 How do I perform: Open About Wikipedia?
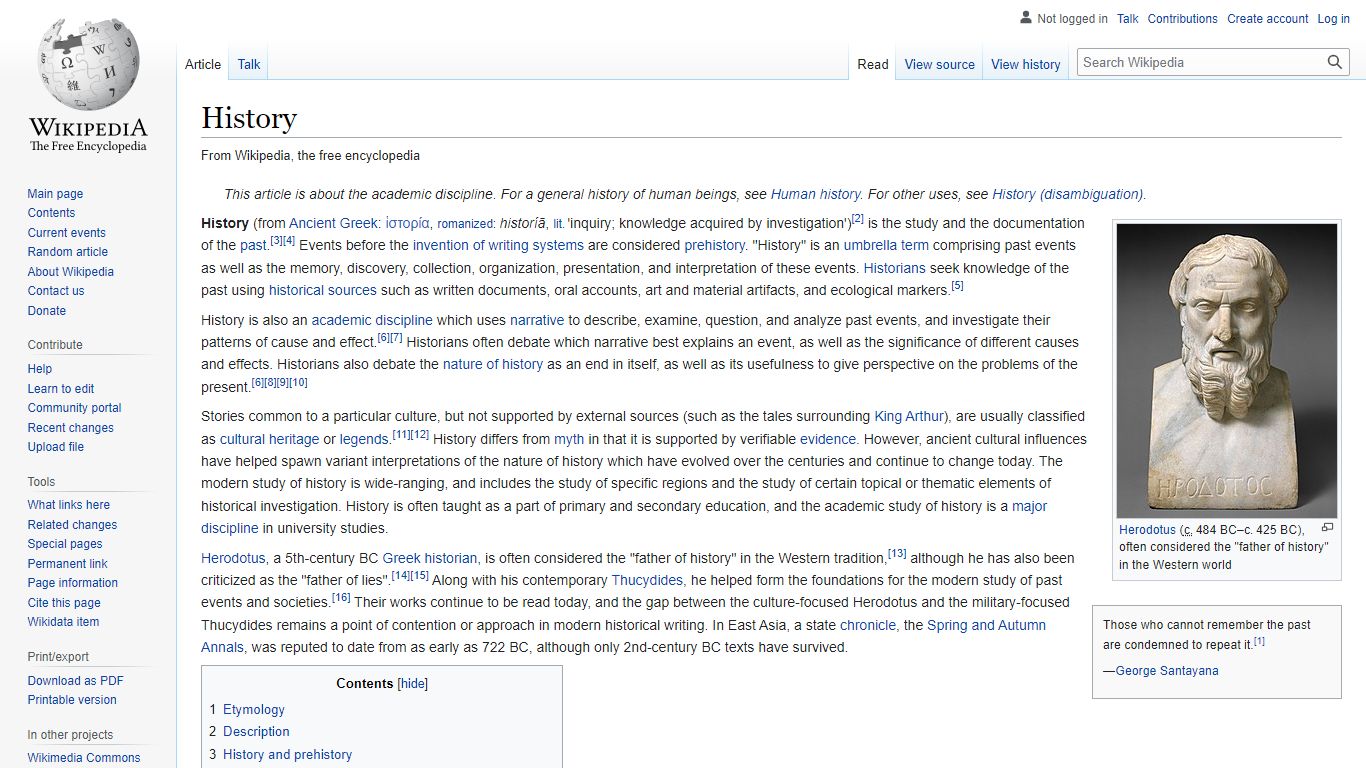(x=70, y=272)
